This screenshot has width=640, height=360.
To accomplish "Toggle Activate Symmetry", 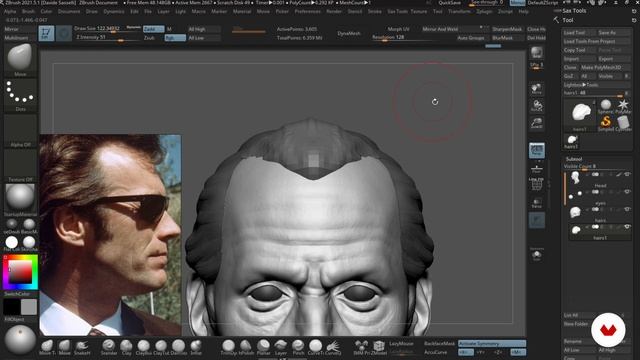I will click(x=492, y=344).
